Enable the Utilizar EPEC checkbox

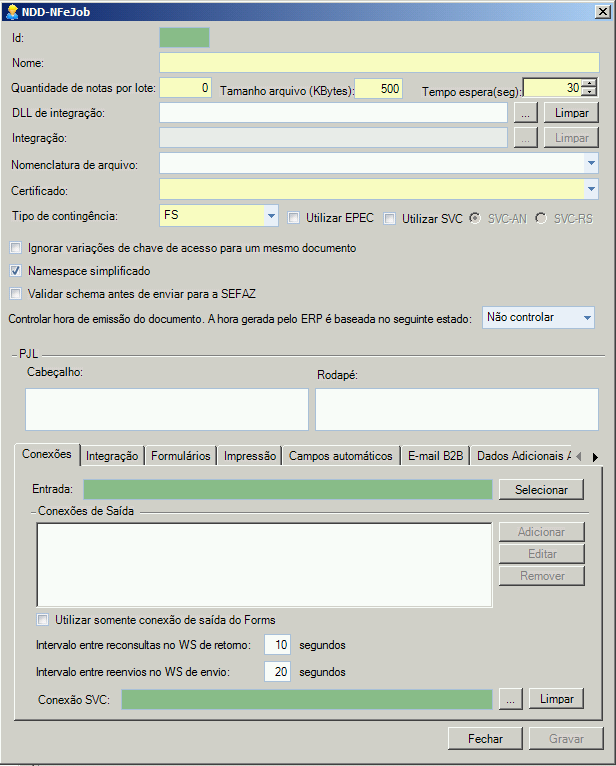[294, 217]
